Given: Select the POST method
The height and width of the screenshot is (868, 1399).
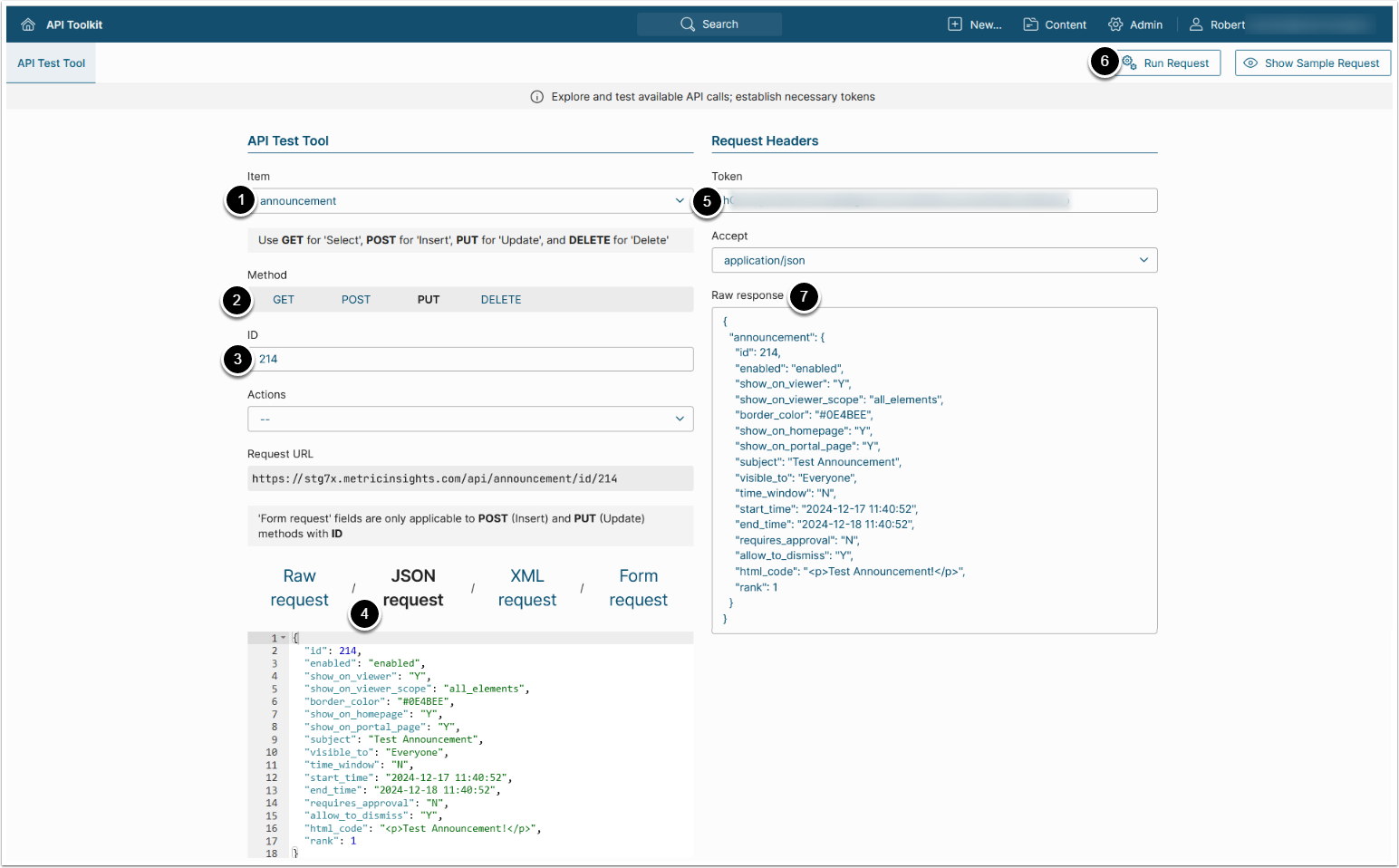Looking at the screenshot, I should [x=356, y=300].
